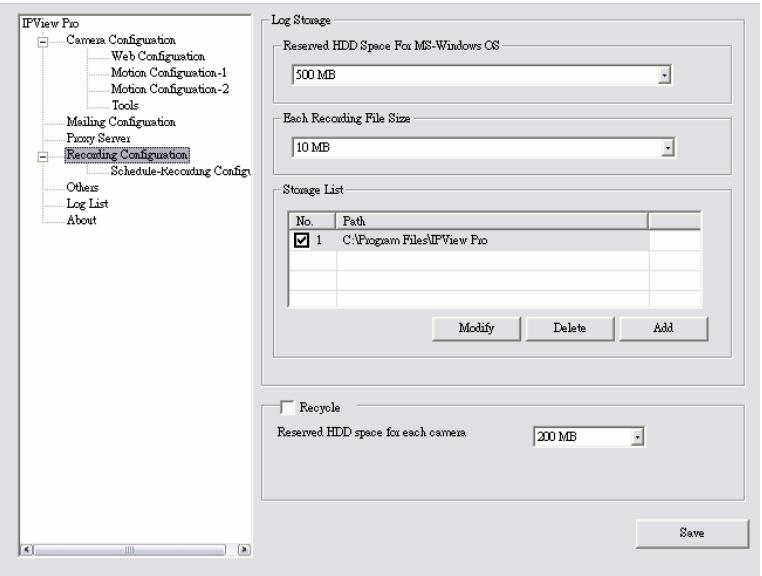This screenshot has width=762, height=576.
Task: Click the No. column header
Action: (x=312, y=221)
